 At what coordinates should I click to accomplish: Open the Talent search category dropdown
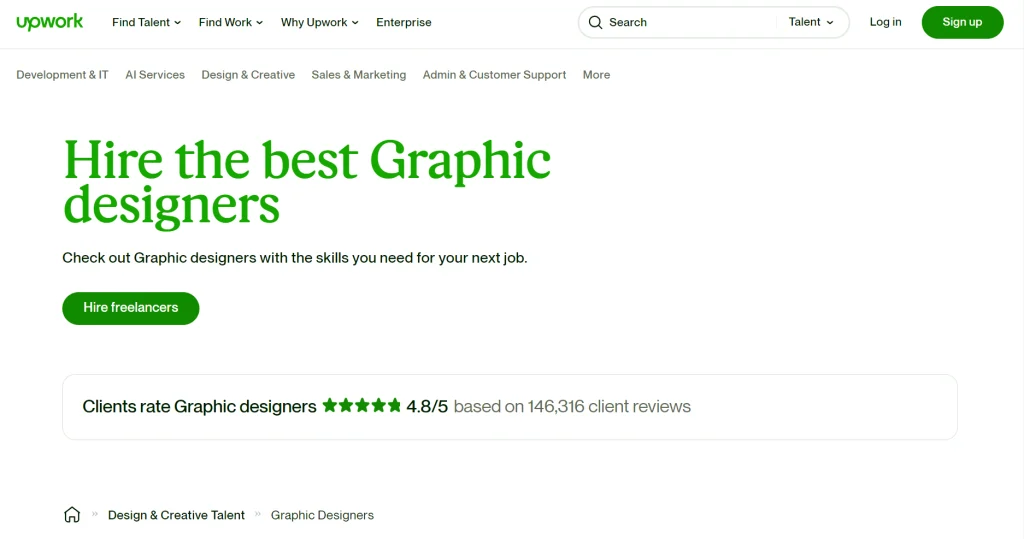tap(811, 22)
